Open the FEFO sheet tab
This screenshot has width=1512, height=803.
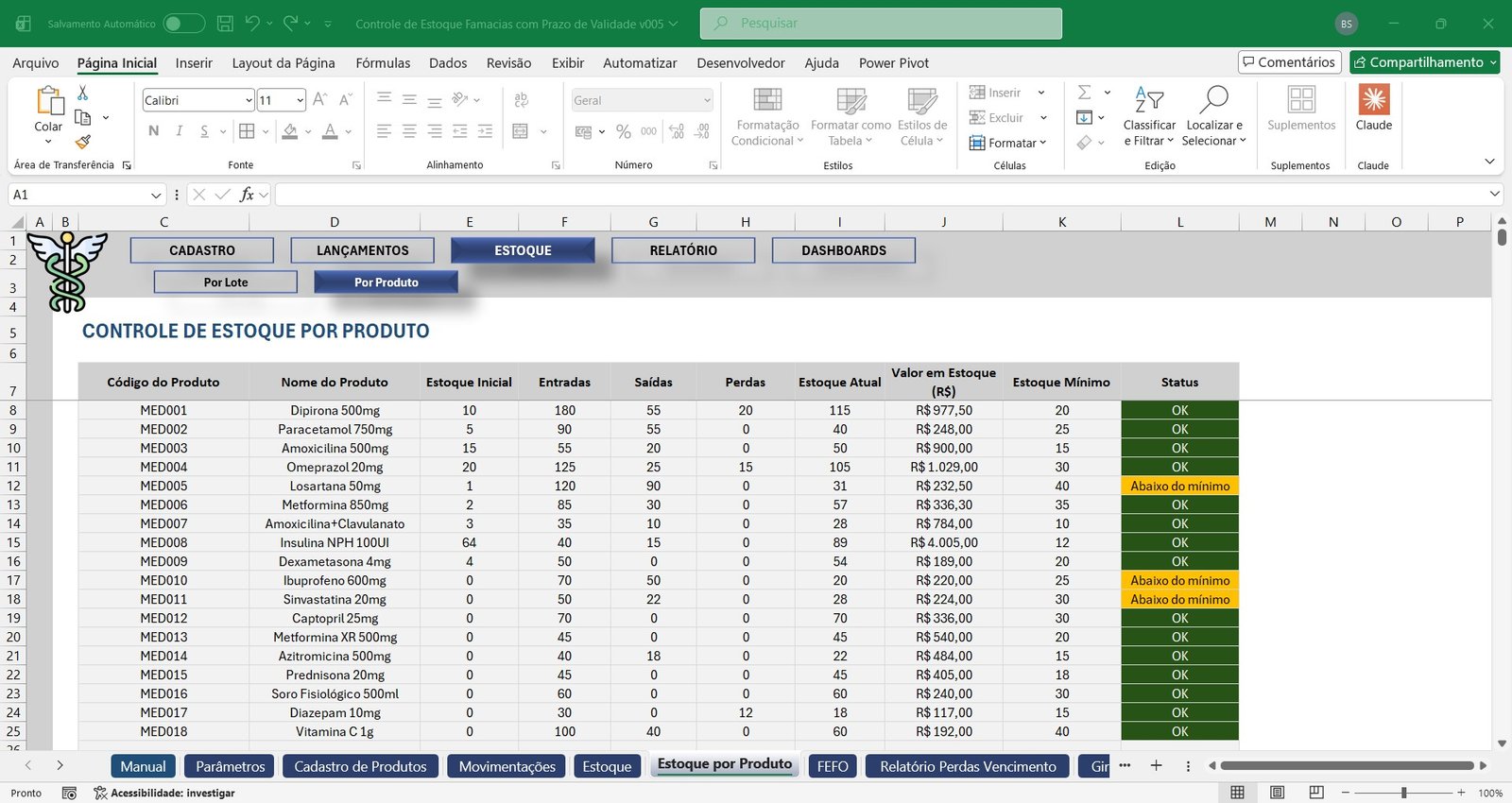click(833, 766)
